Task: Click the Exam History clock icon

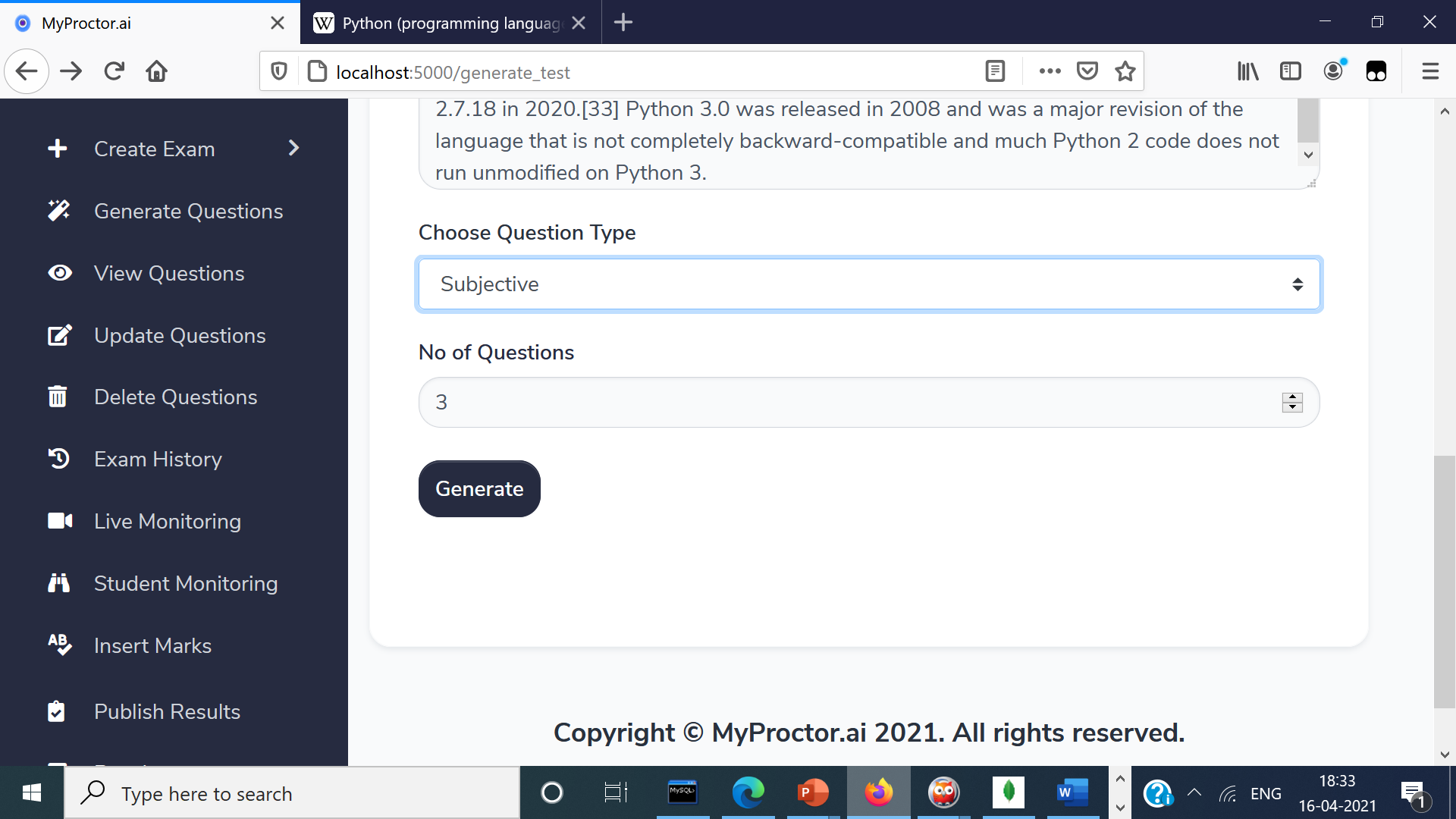Action: tap(58, 459)
